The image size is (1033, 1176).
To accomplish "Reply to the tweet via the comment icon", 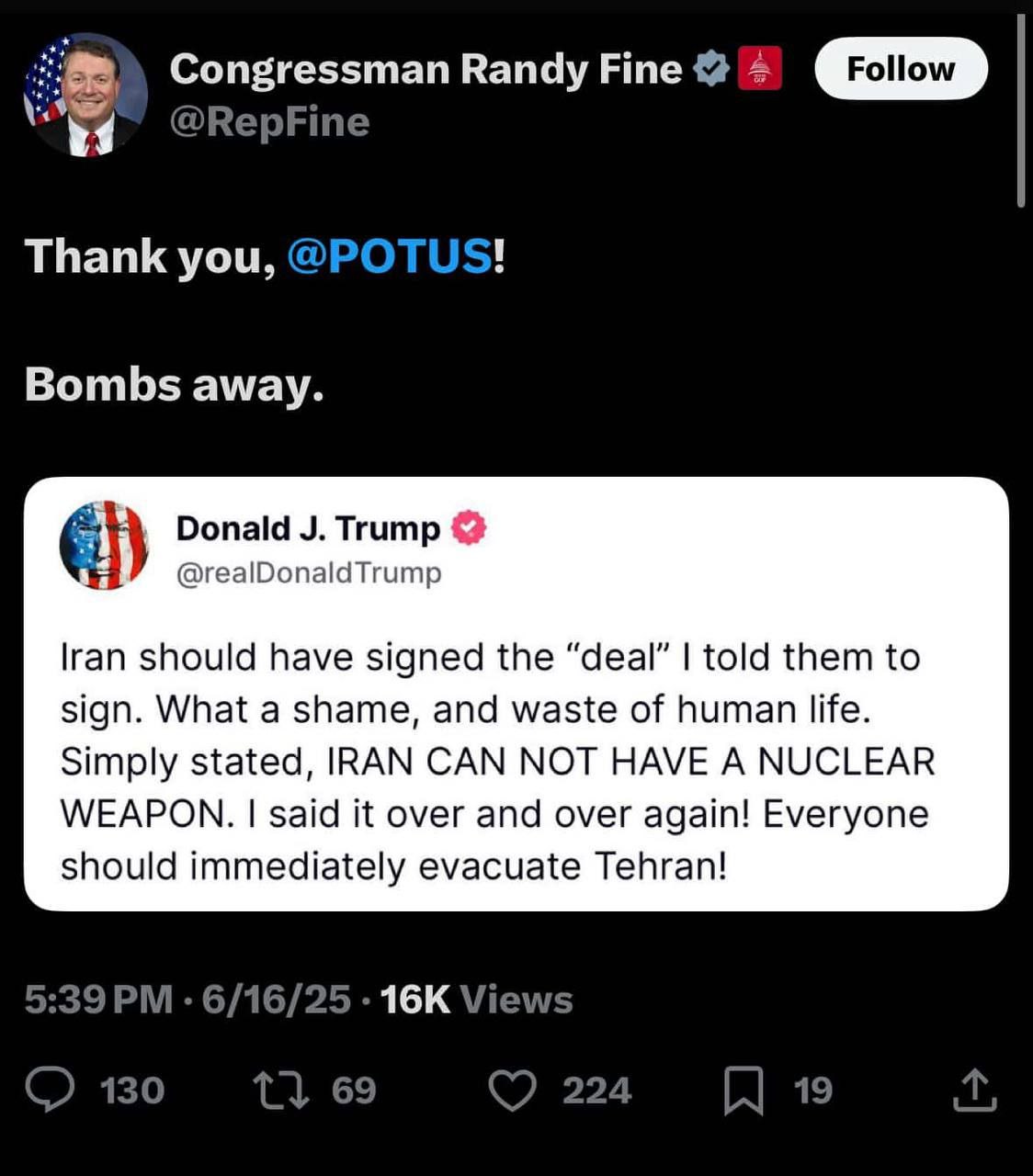I will click(x=50, y=1090).
